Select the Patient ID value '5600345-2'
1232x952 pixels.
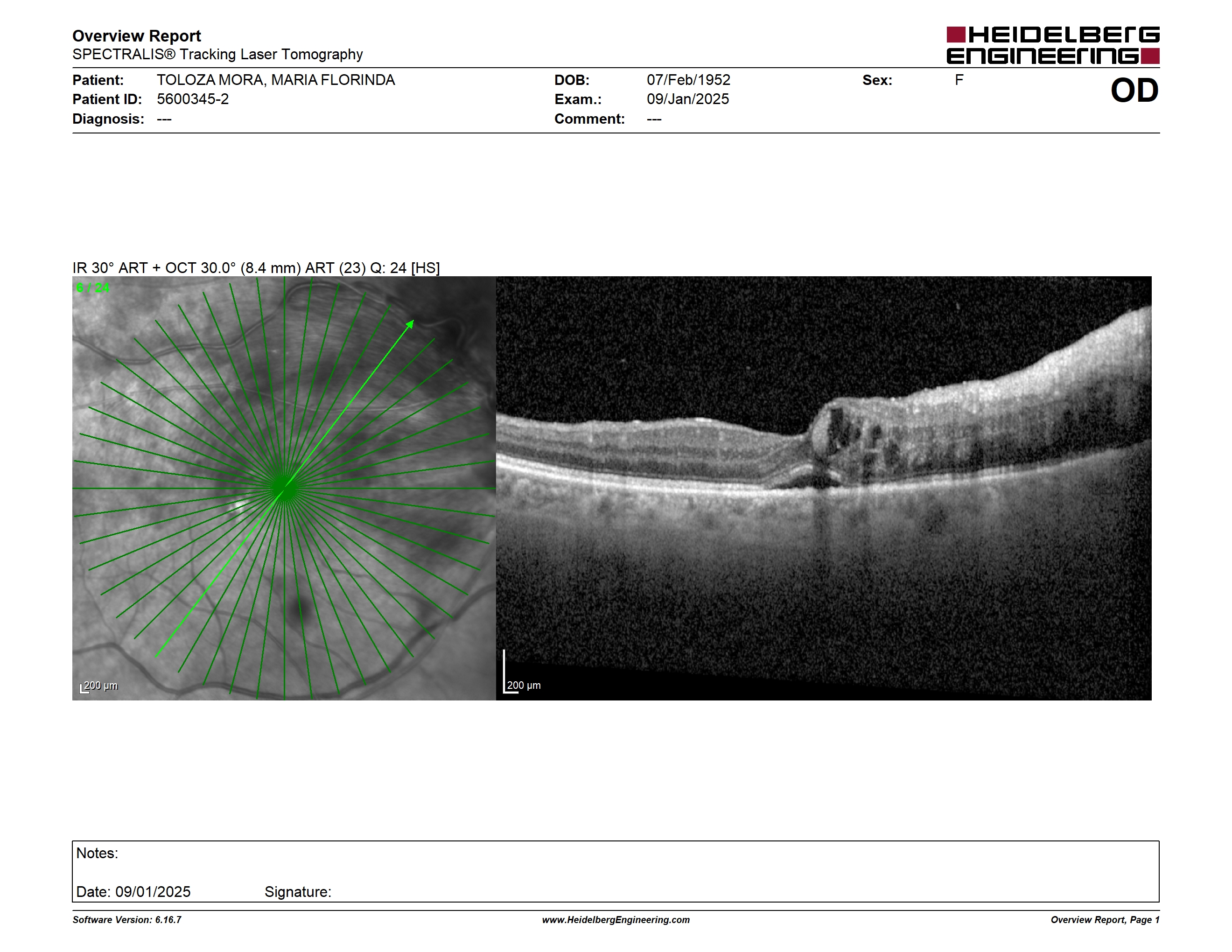pyautogui.click(x=193, y=99)
